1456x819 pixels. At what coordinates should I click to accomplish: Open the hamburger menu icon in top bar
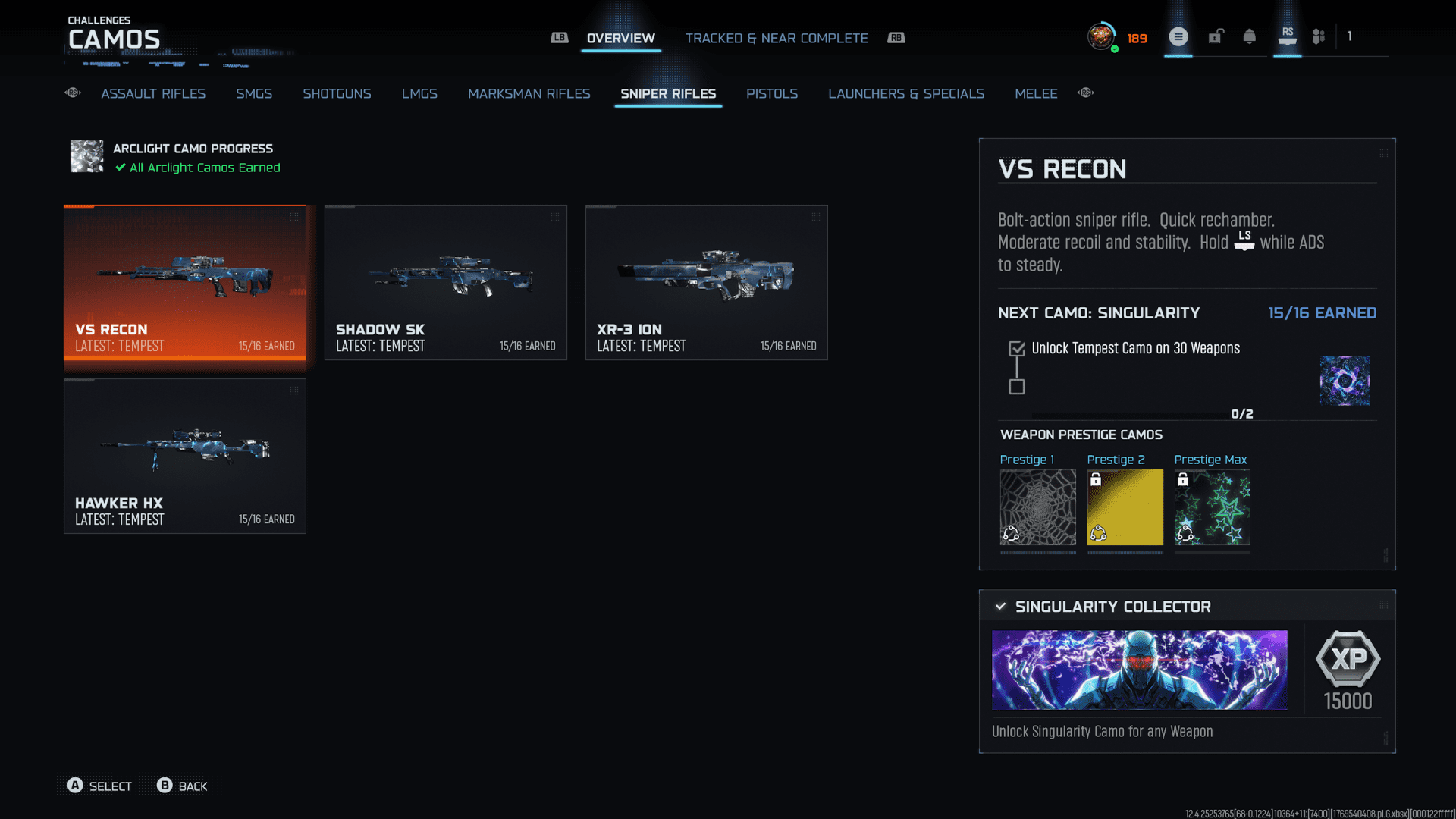coord(1178,36)
